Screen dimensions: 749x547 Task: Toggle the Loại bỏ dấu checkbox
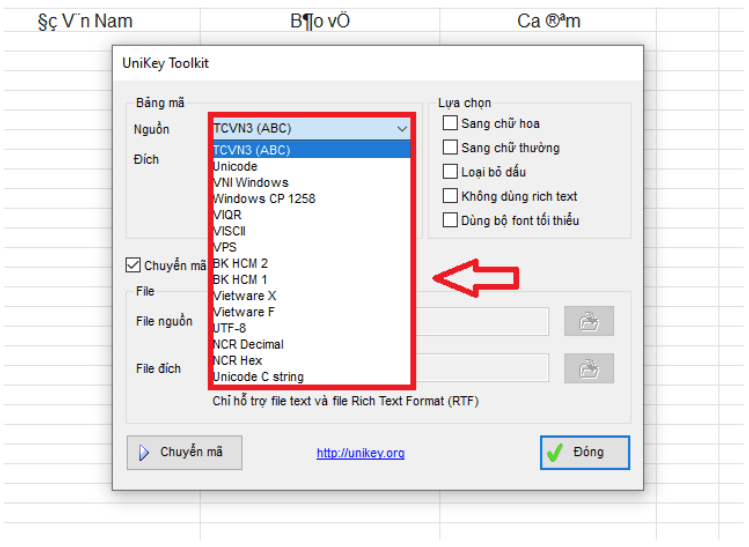(x=450, y=172)
